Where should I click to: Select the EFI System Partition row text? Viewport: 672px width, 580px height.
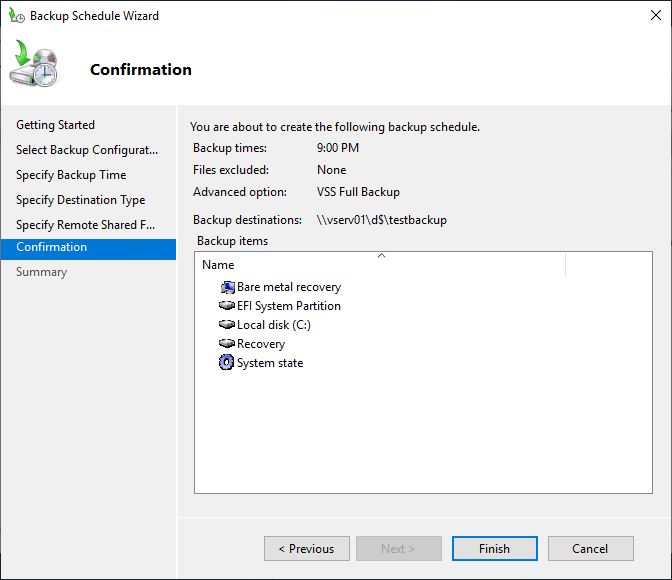tap(289, 306)
